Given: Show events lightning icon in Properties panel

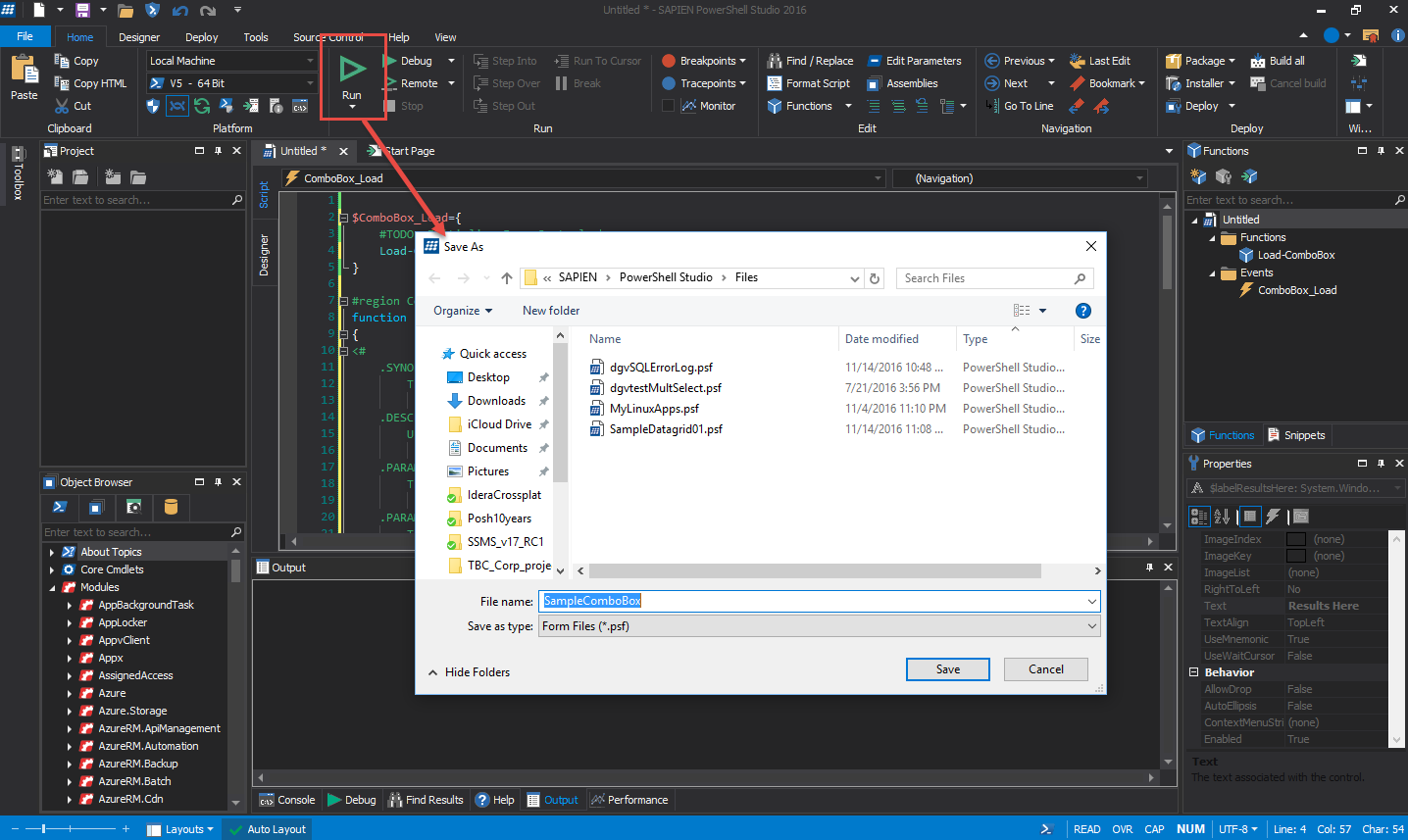Looking at the screenshot, I should click(1274, 517).
